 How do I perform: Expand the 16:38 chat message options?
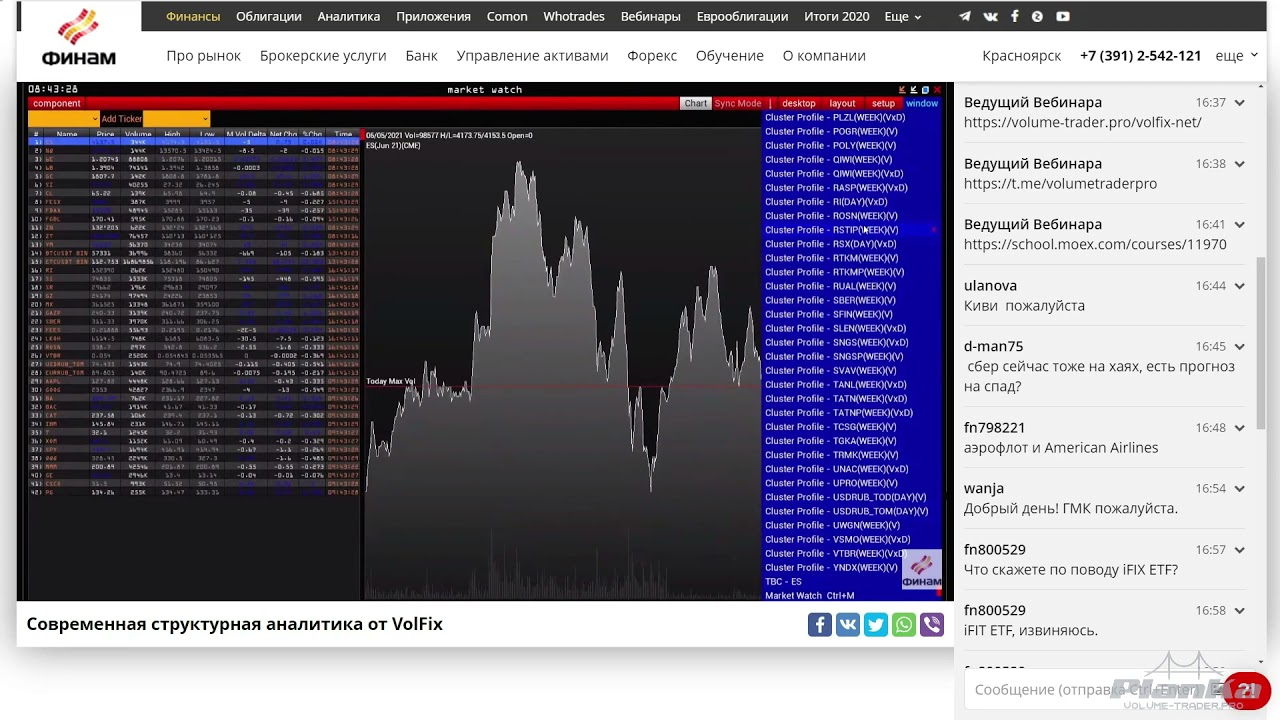(x=1239, y=163)
